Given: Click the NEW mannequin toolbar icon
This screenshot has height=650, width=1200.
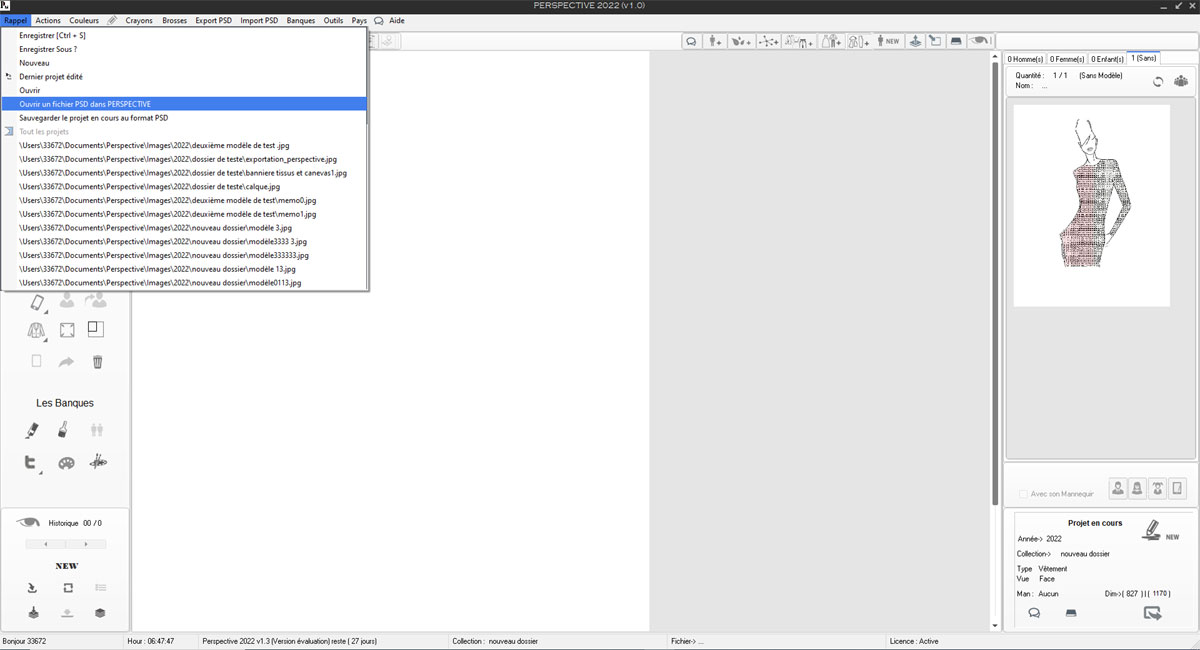Looking at the screenshot, I should (x=888, y=41).
